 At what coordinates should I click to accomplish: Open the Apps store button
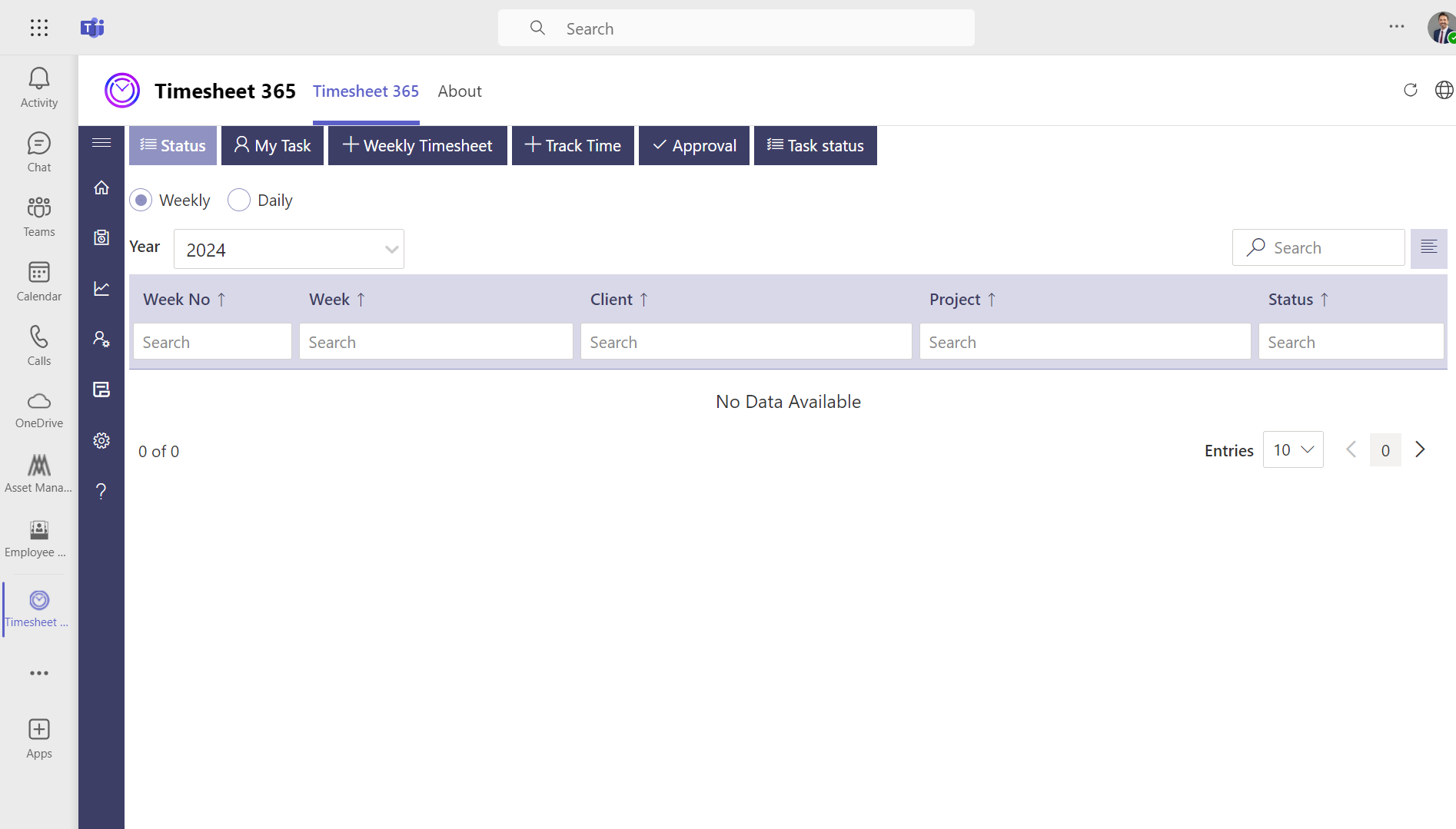(x=39, y=739)
